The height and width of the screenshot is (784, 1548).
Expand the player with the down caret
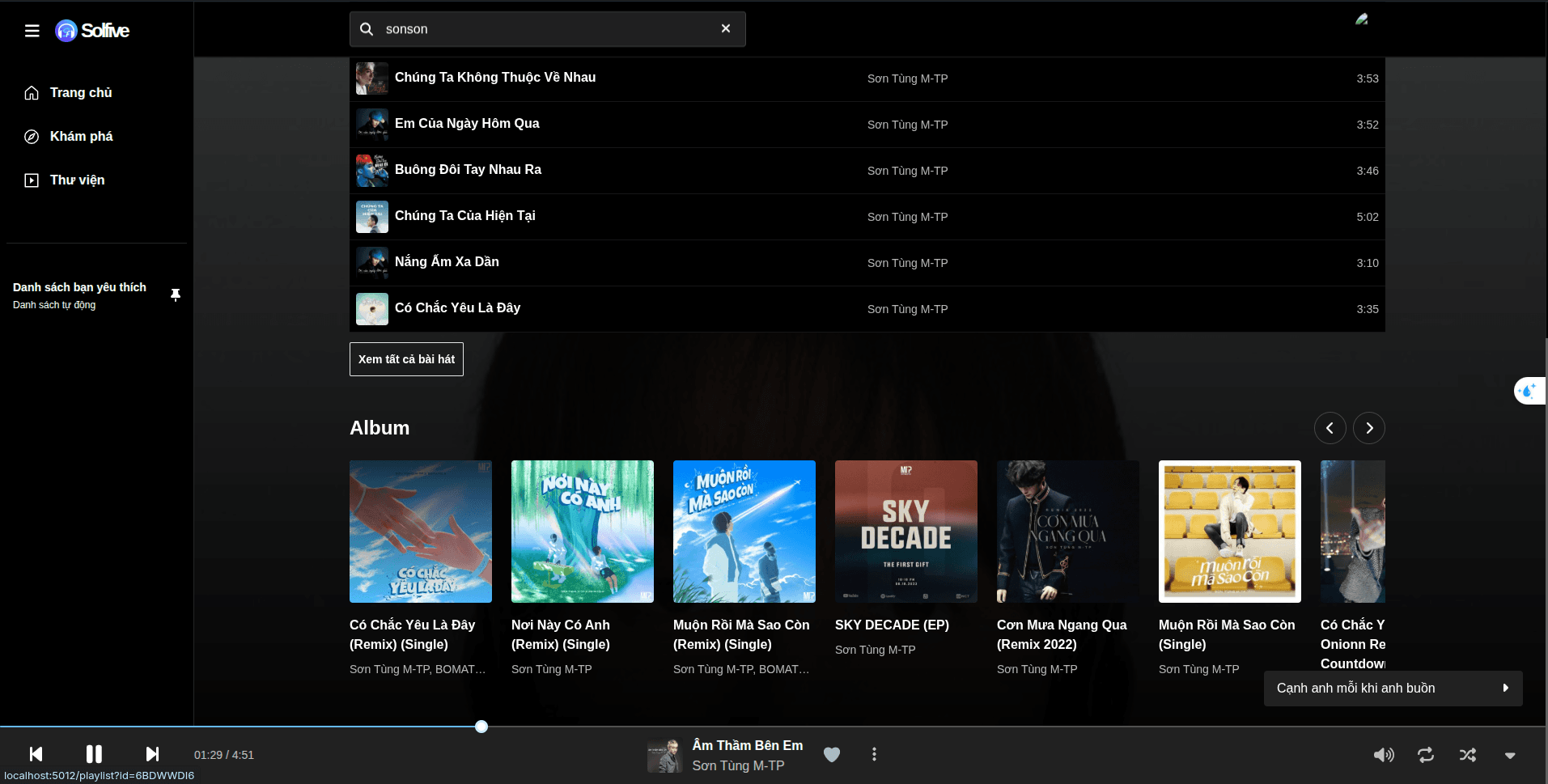(x=1510, y=756)
